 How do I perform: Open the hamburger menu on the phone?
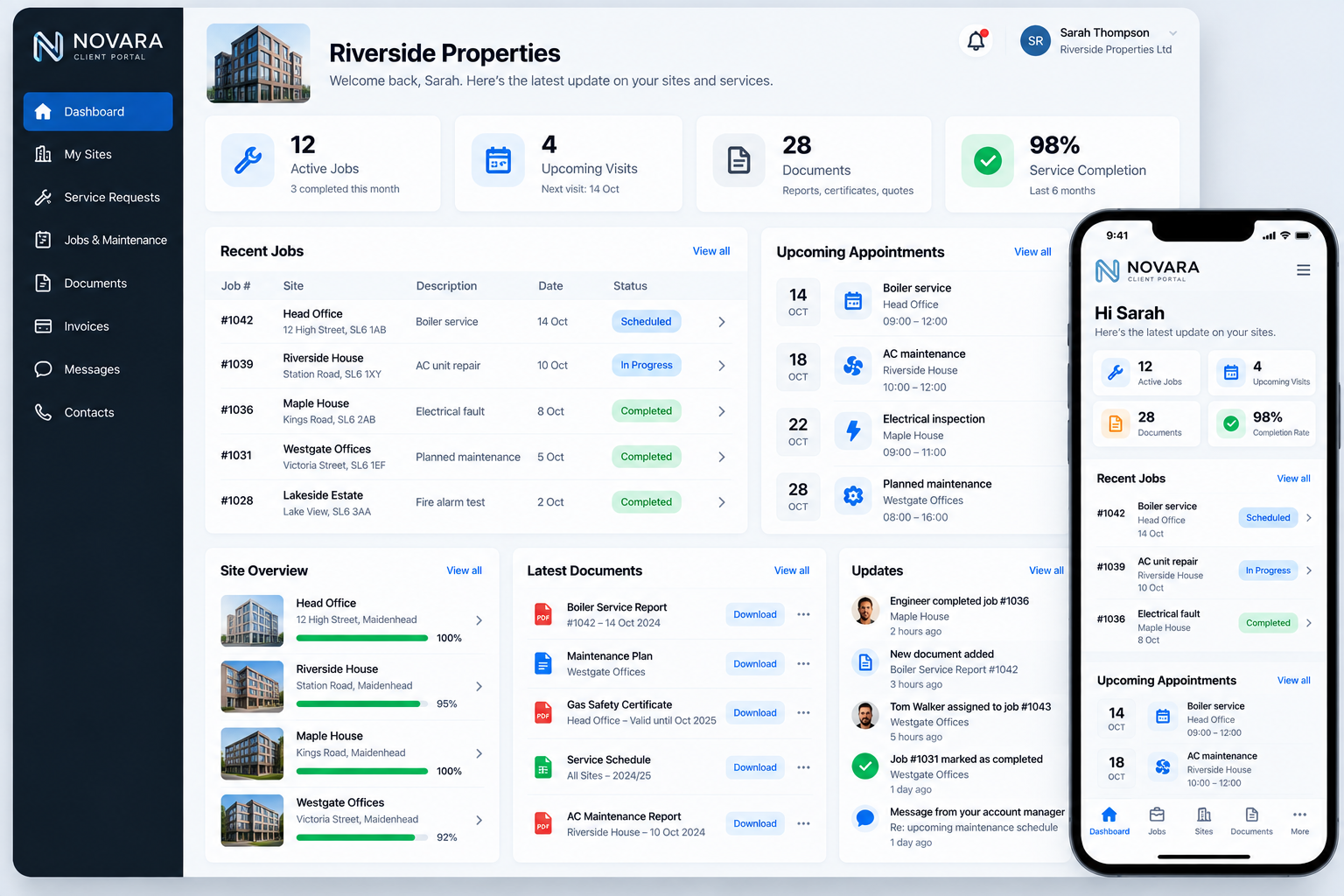pos(1303,270)
